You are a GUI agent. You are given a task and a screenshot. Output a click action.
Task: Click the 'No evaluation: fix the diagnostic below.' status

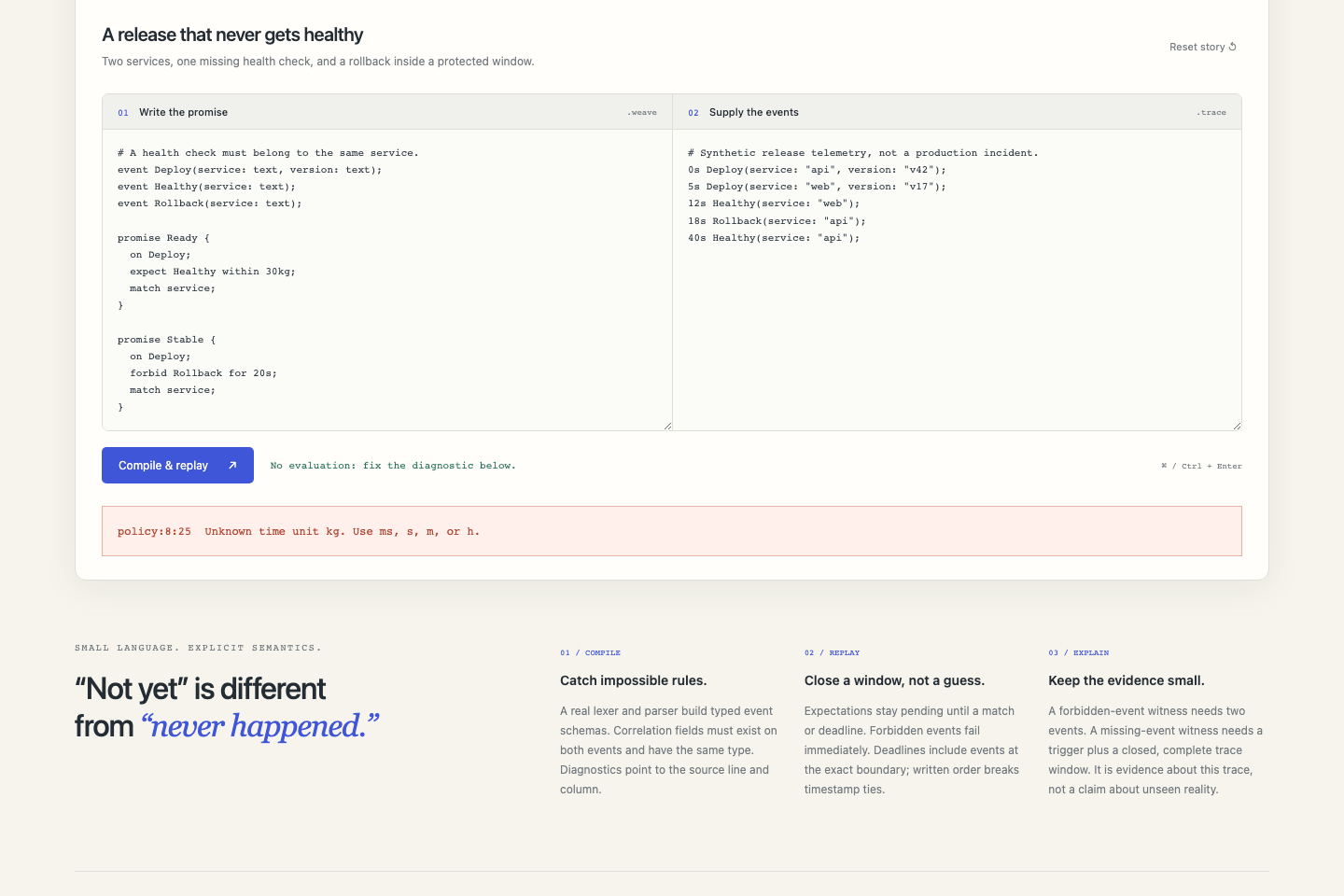pyautogui.click(x=393, y=466)
